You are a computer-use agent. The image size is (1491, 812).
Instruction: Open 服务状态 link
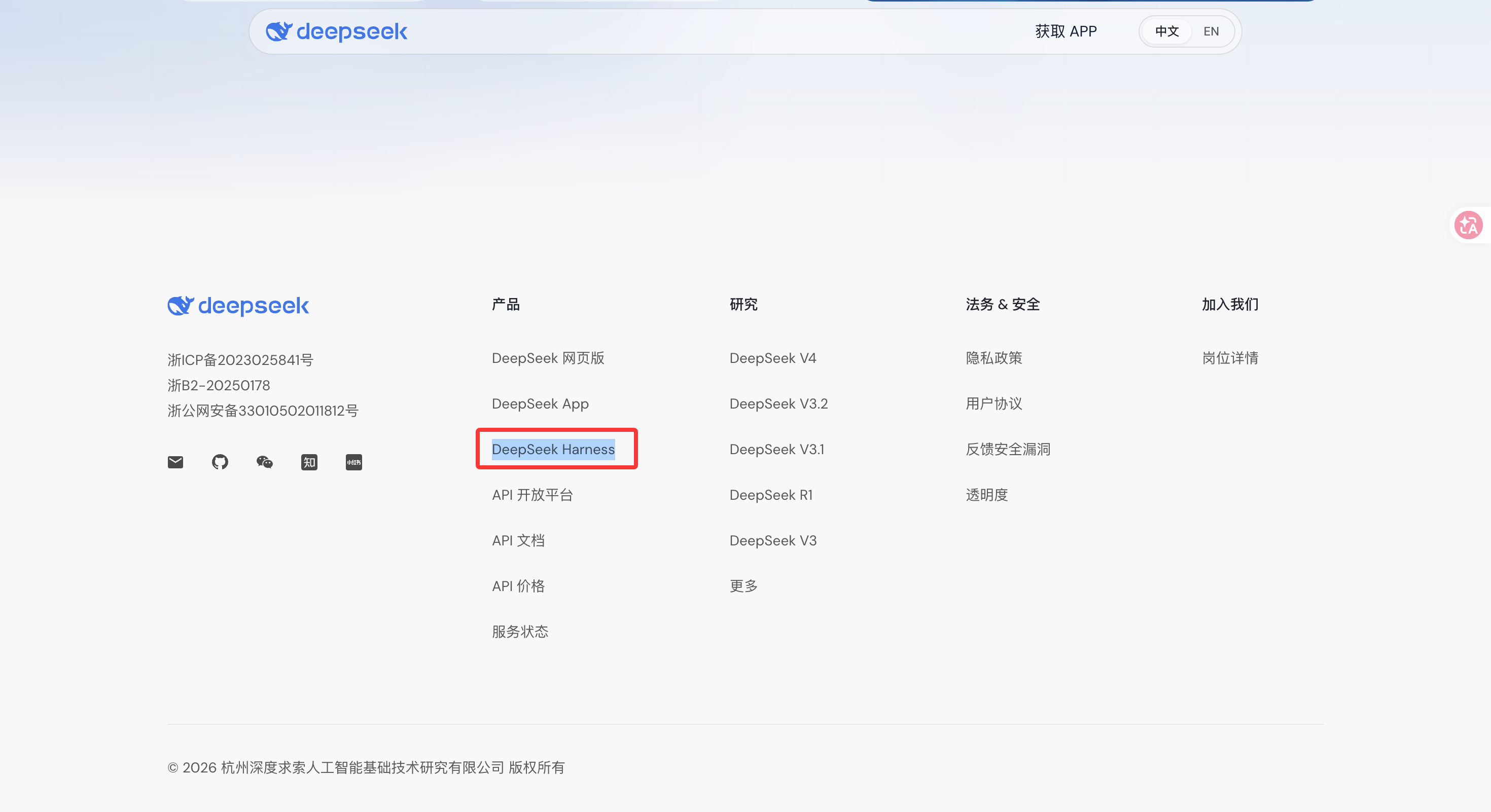(520, 632)
